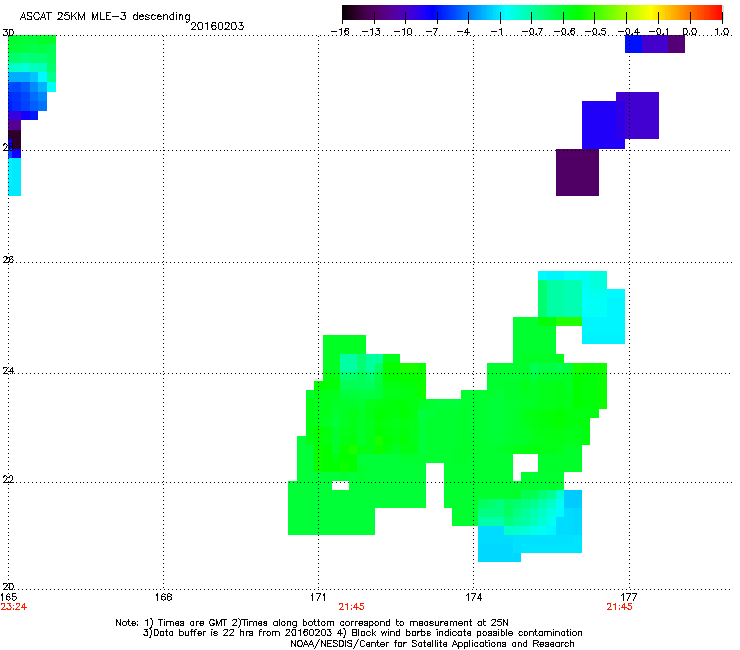The image size is (740, 650).
Task: Click the latitude 24 axis label
Action: (x=8, y=371)
